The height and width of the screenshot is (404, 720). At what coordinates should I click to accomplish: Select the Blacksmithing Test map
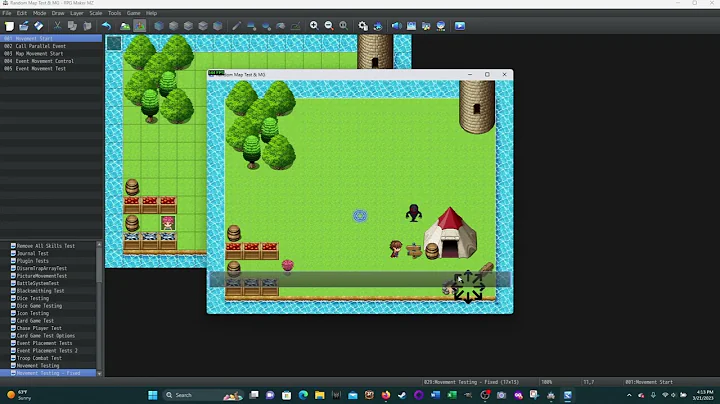(40, 291)
